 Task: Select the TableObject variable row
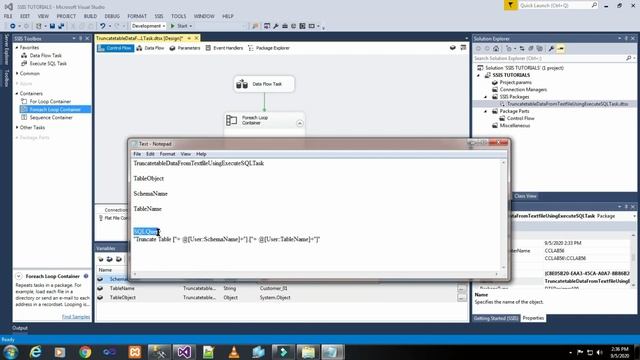[x=282, y=298]
